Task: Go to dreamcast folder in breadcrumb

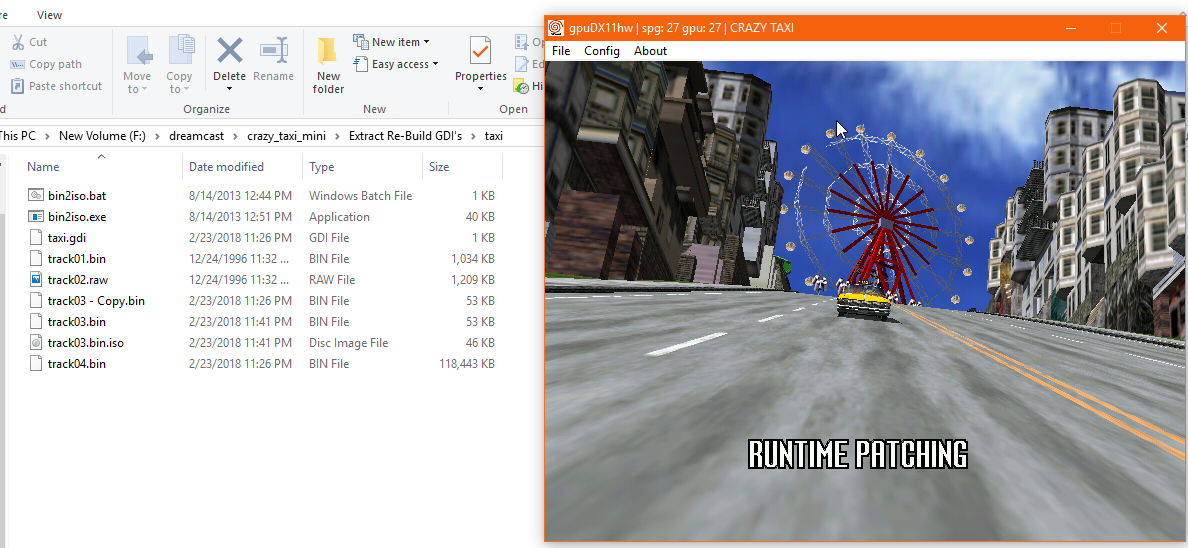Action: tap(196, 136)
